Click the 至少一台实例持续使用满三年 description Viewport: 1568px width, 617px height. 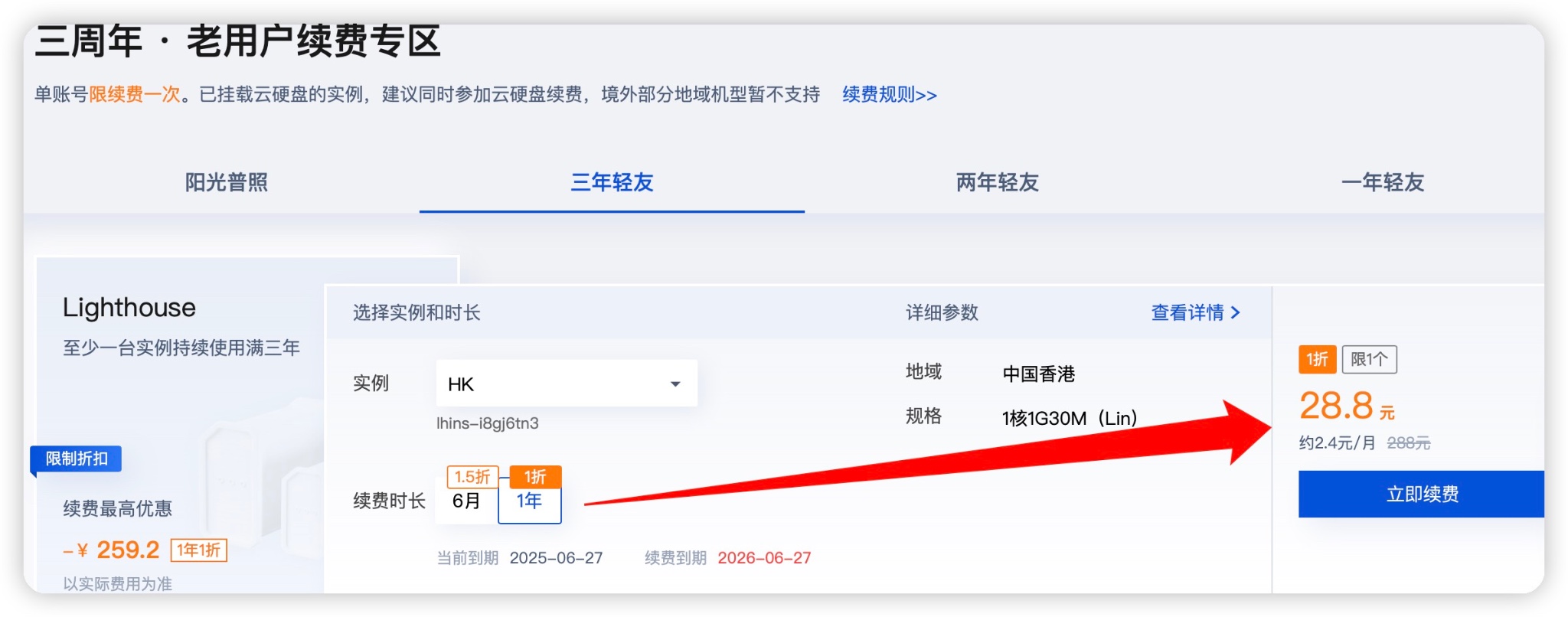coord(181,348)
